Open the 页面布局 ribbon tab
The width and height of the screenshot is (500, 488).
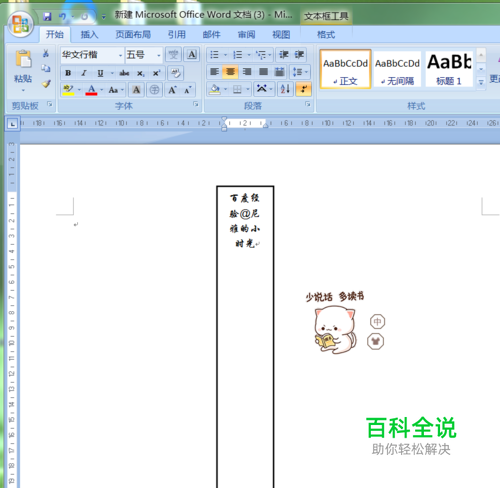tap(133, 34)
